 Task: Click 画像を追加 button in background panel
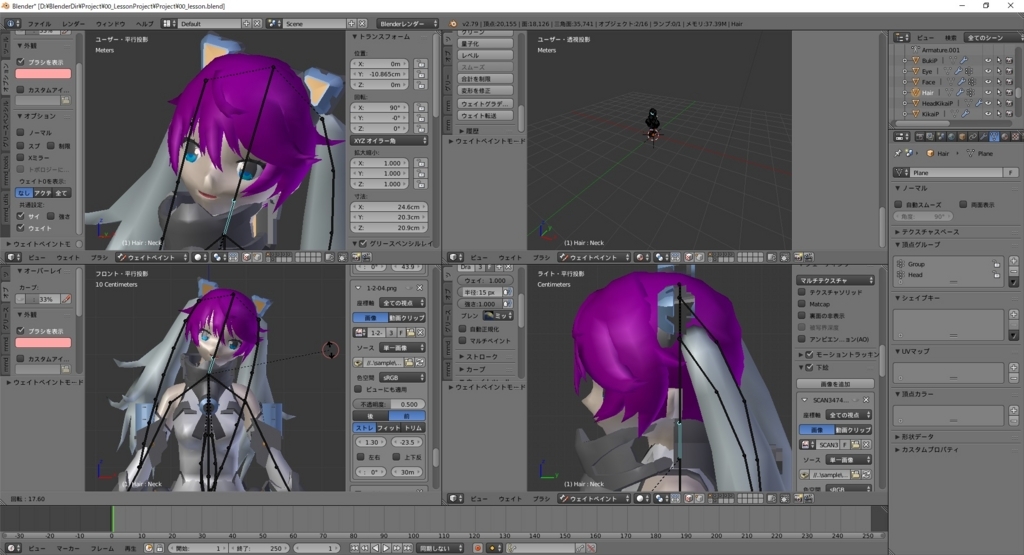click(x=835, y=384)
